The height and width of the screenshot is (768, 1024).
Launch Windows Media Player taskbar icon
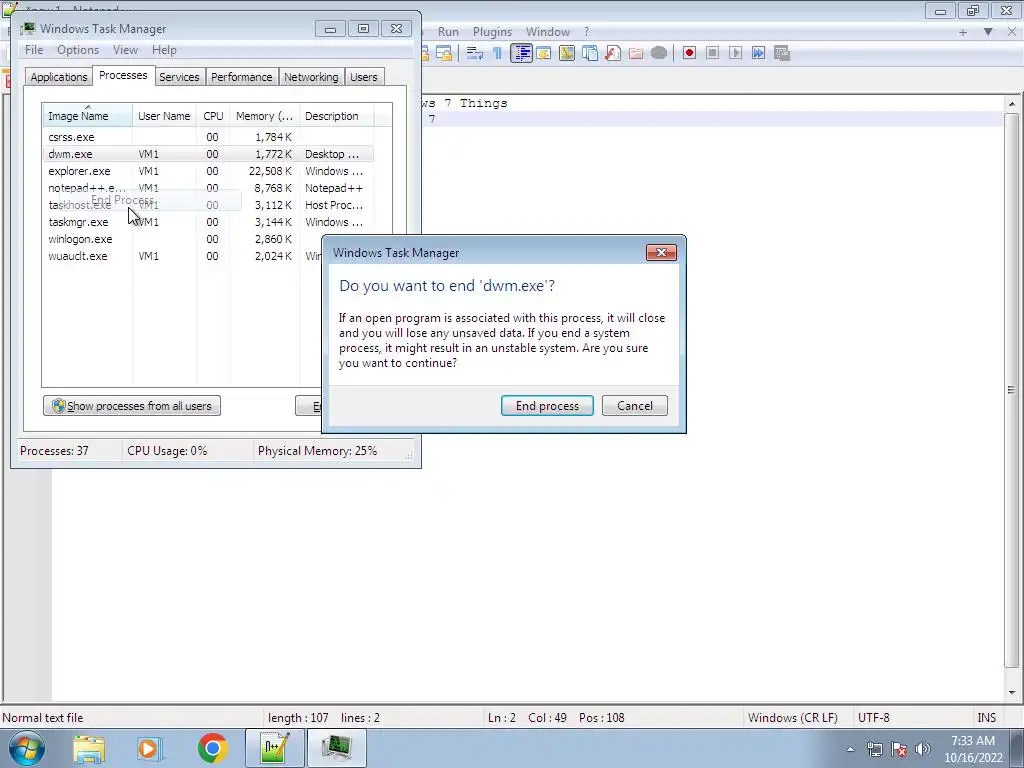tap(149, 748)
